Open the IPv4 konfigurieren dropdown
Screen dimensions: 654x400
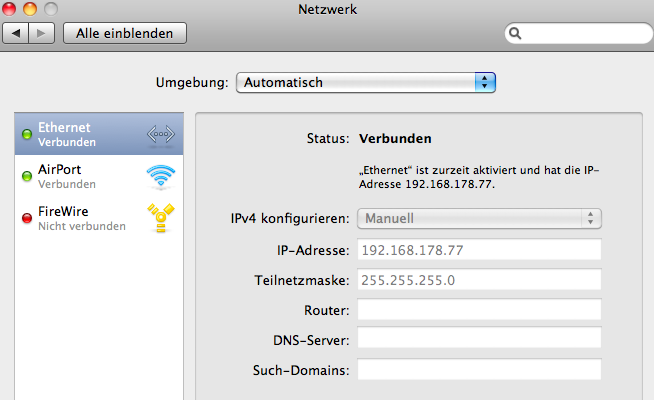[479, 218]
